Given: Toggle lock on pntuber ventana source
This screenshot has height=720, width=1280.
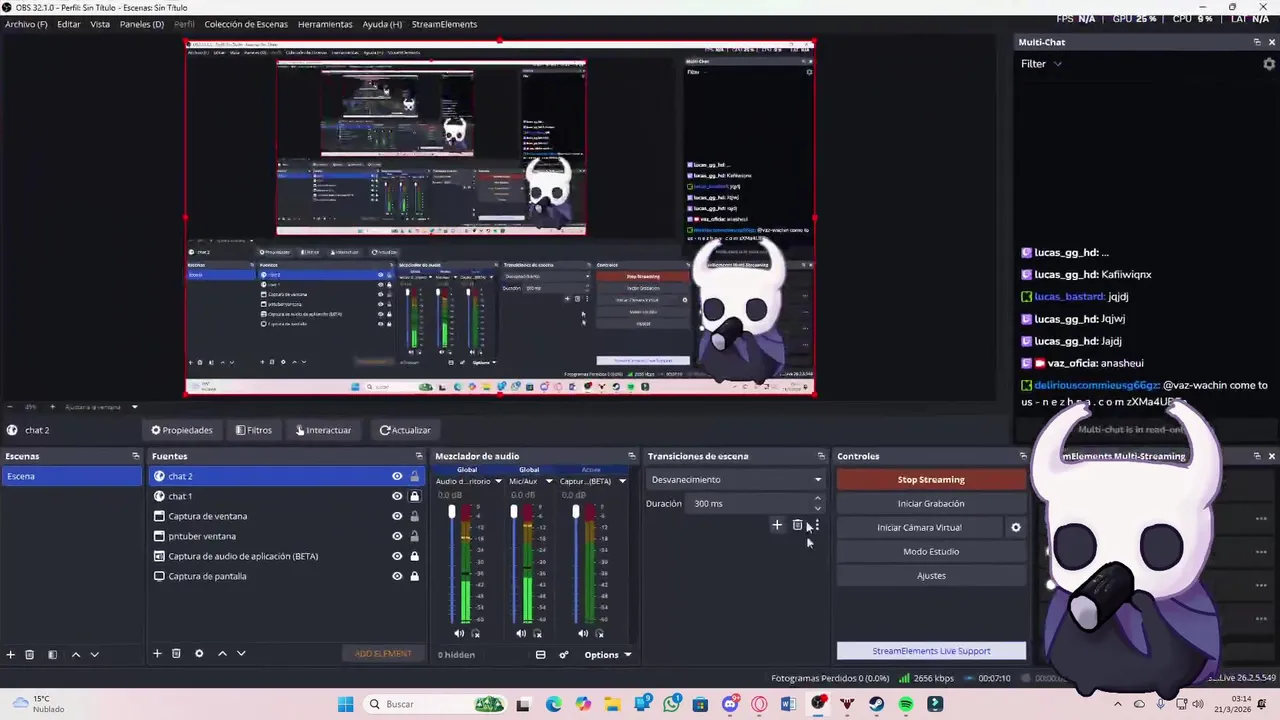Looking at the screenshot, I should click(414, 536).
